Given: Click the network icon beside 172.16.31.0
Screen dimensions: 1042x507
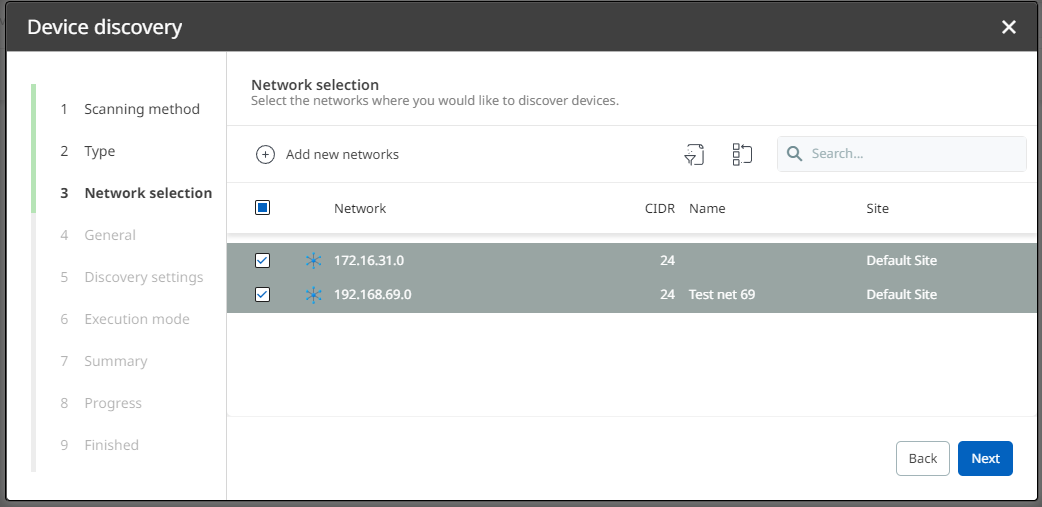Looking at the screenshot, I should pos(314,261).
